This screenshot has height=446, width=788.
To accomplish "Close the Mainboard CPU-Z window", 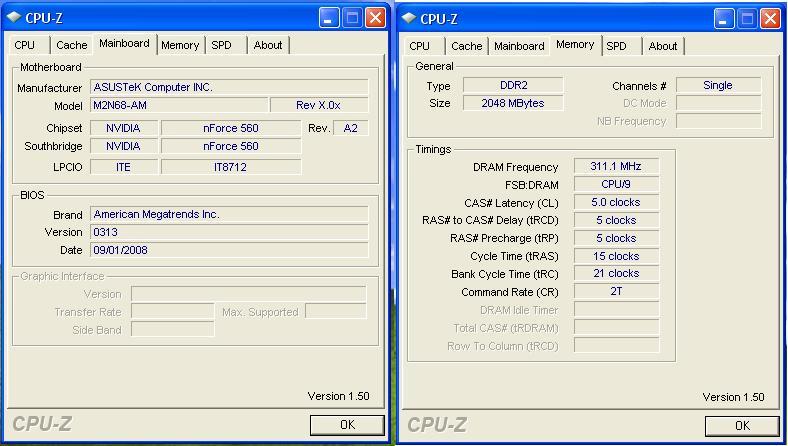I will (375, 18).
